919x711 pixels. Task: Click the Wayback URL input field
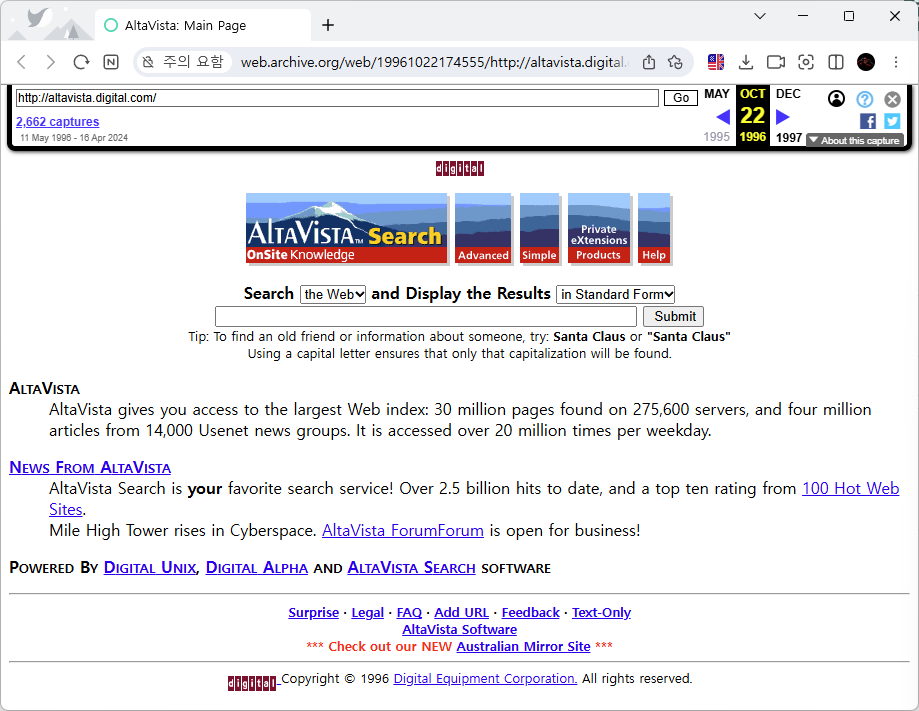click(337, 98)
